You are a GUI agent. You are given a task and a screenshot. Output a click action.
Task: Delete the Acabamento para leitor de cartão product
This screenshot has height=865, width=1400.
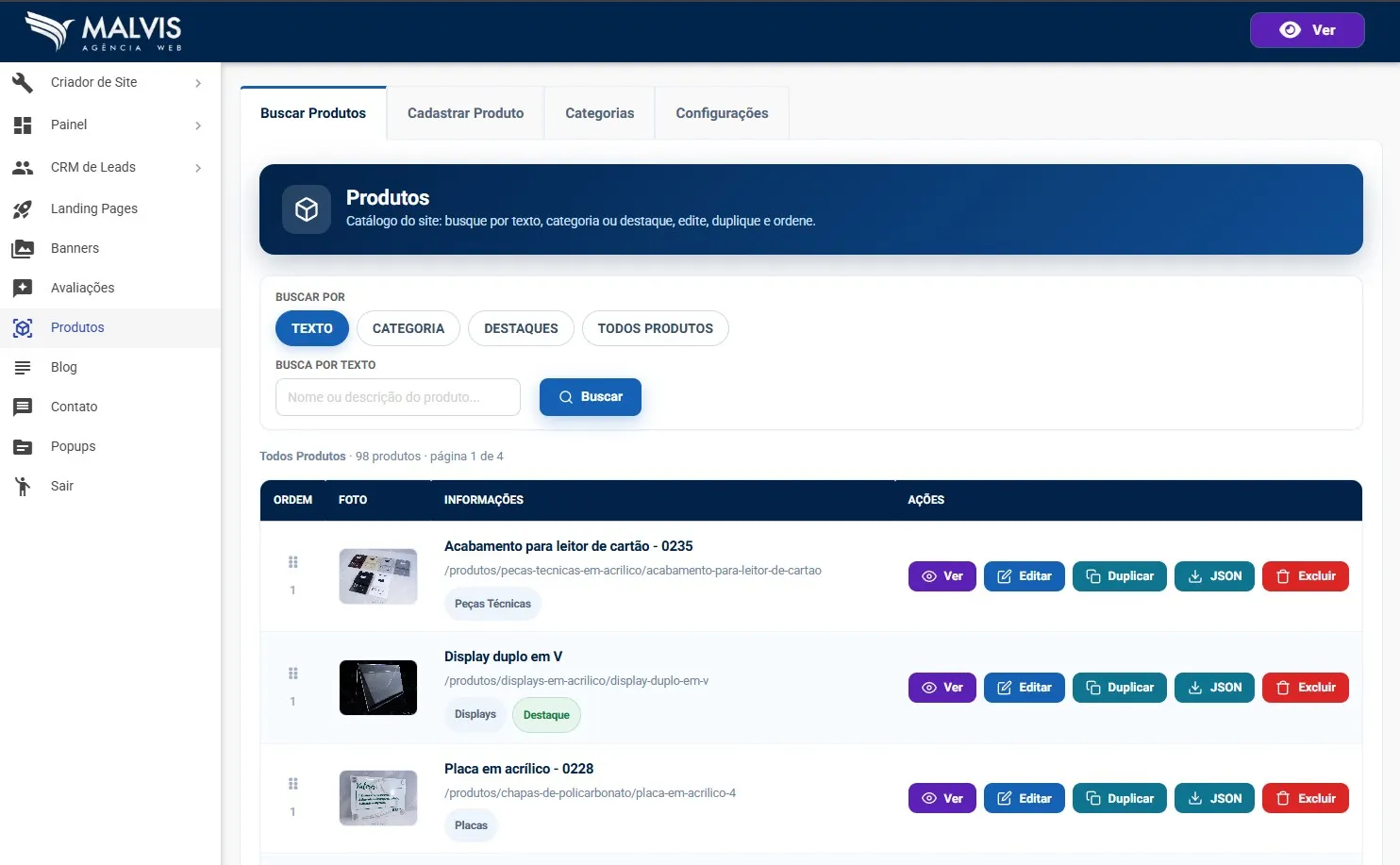(x=1306, y=576)
